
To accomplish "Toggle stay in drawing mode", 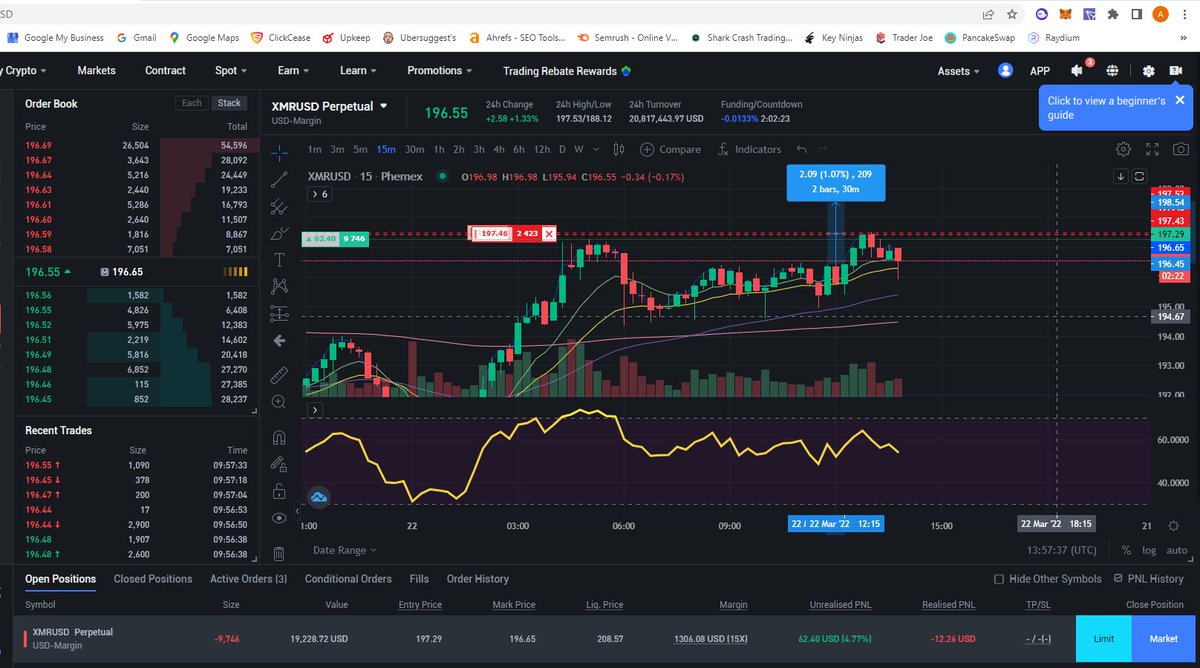I will click(279, 464).
